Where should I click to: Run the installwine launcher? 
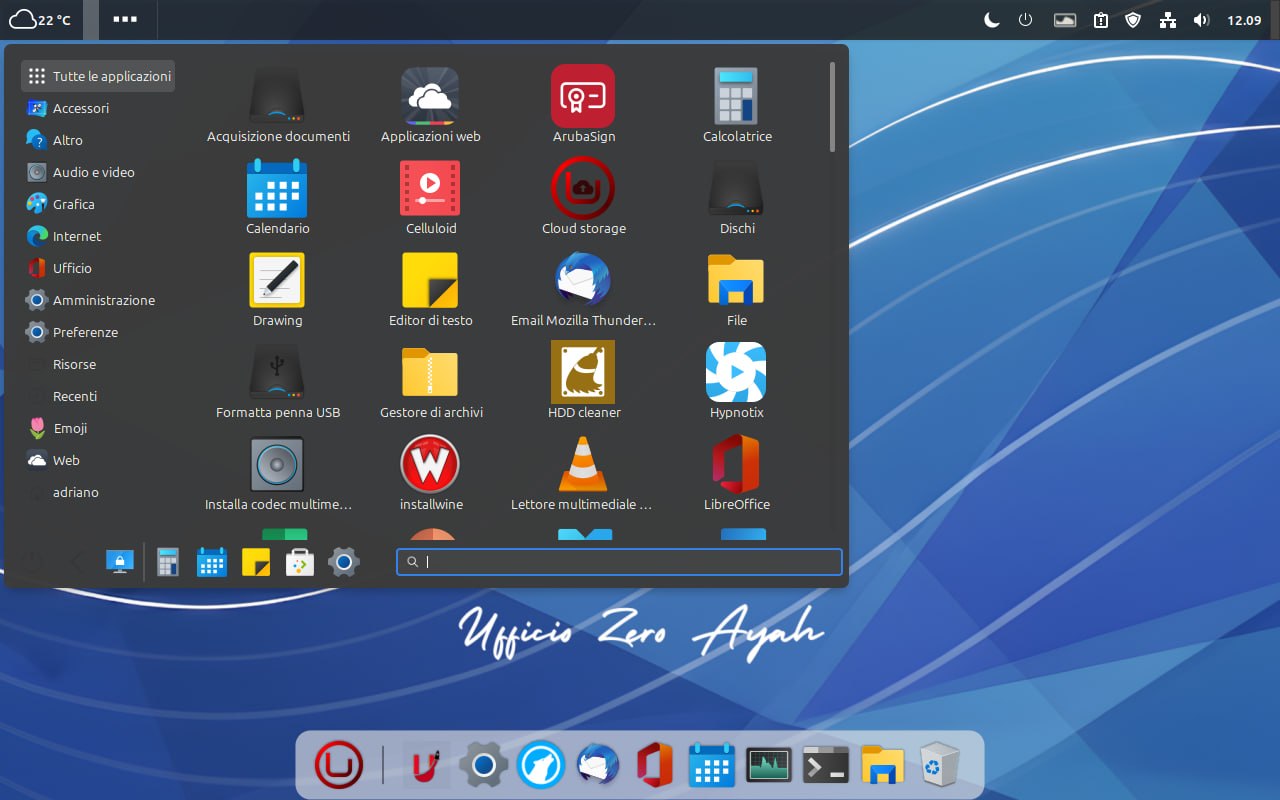click(x=430, y=474)
